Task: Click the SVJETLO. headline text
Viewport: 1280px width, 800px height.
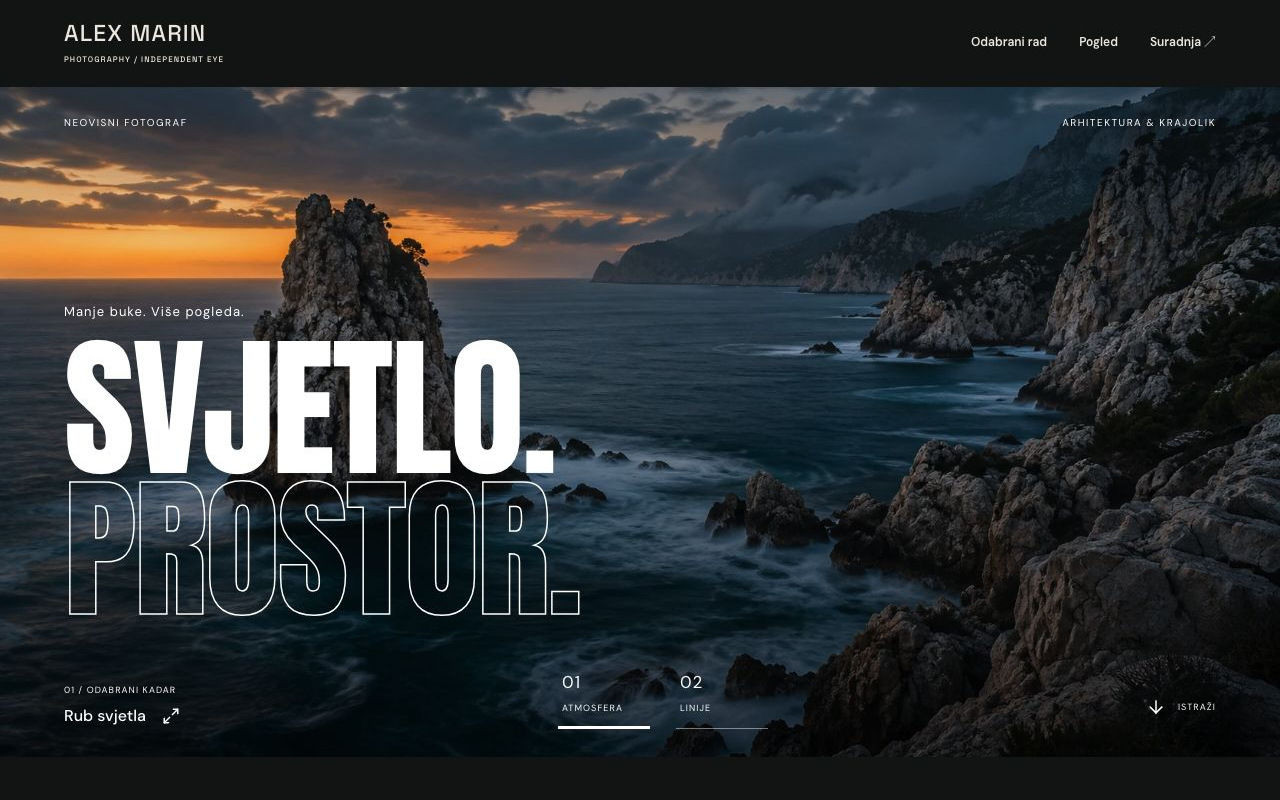Action: coord(310,408)
